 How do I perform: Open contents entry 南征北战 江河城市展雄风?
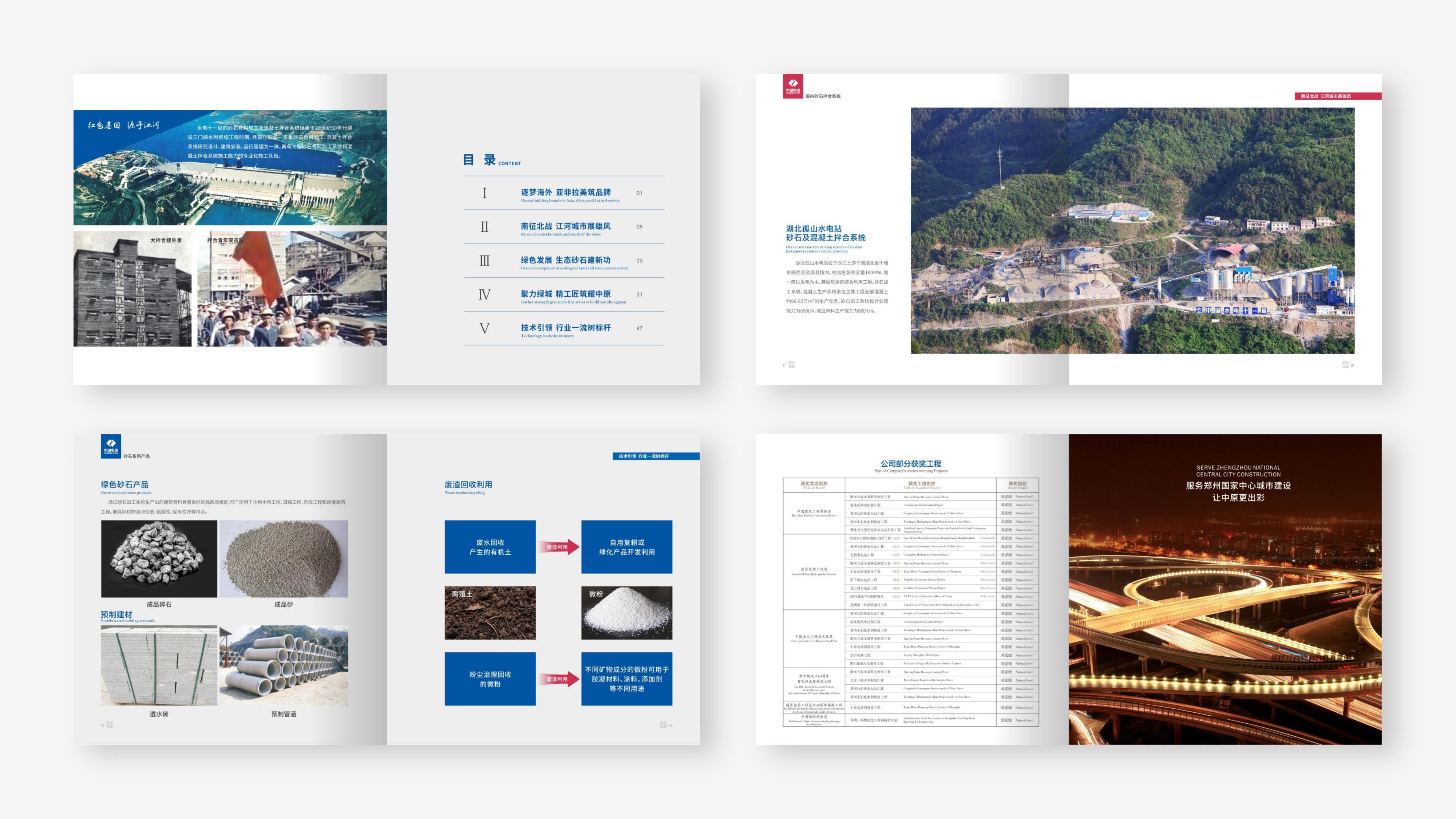click(566, 226)
